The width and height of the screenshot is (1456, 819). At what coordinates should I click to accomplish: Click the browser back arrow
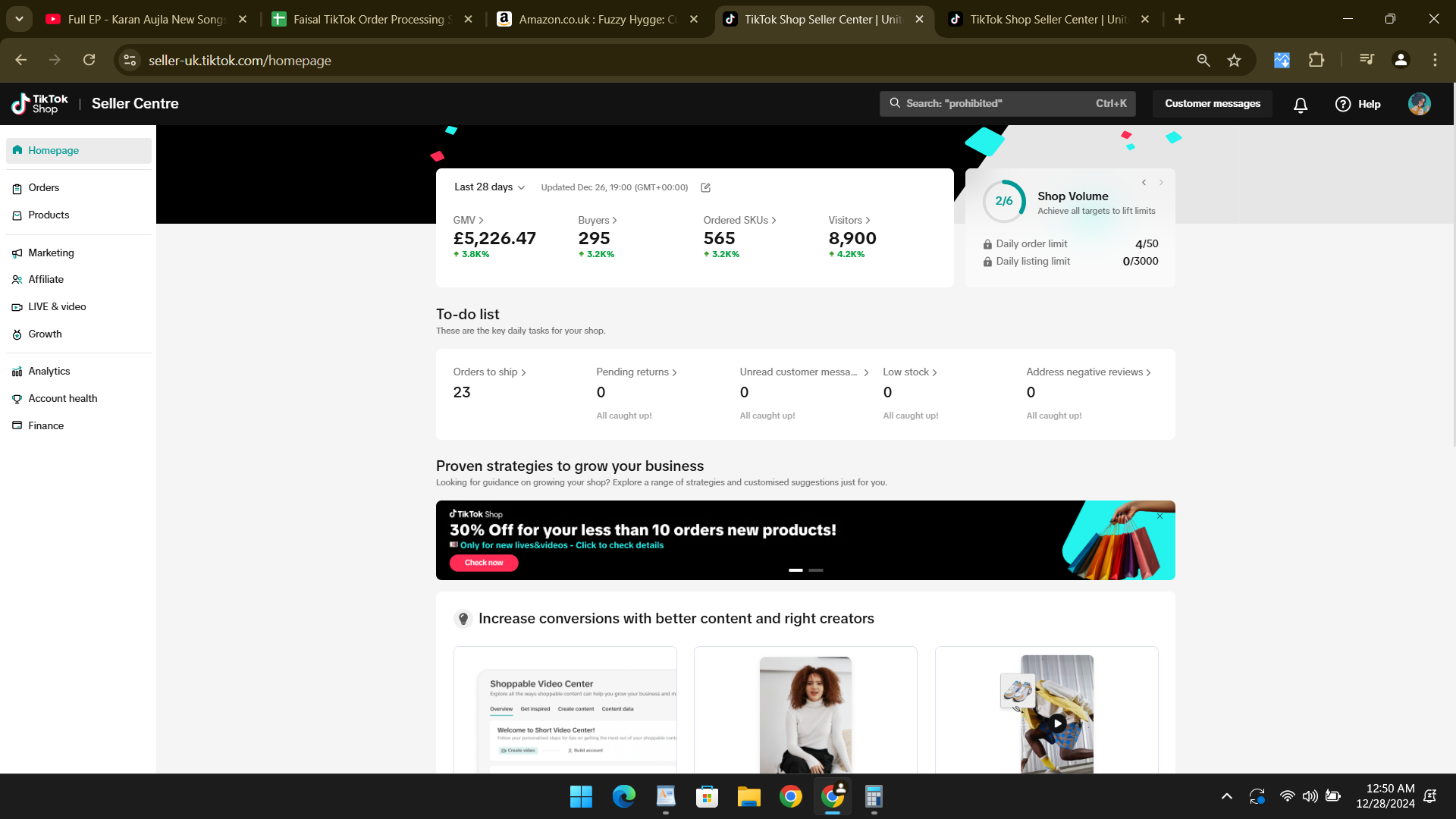21,60
